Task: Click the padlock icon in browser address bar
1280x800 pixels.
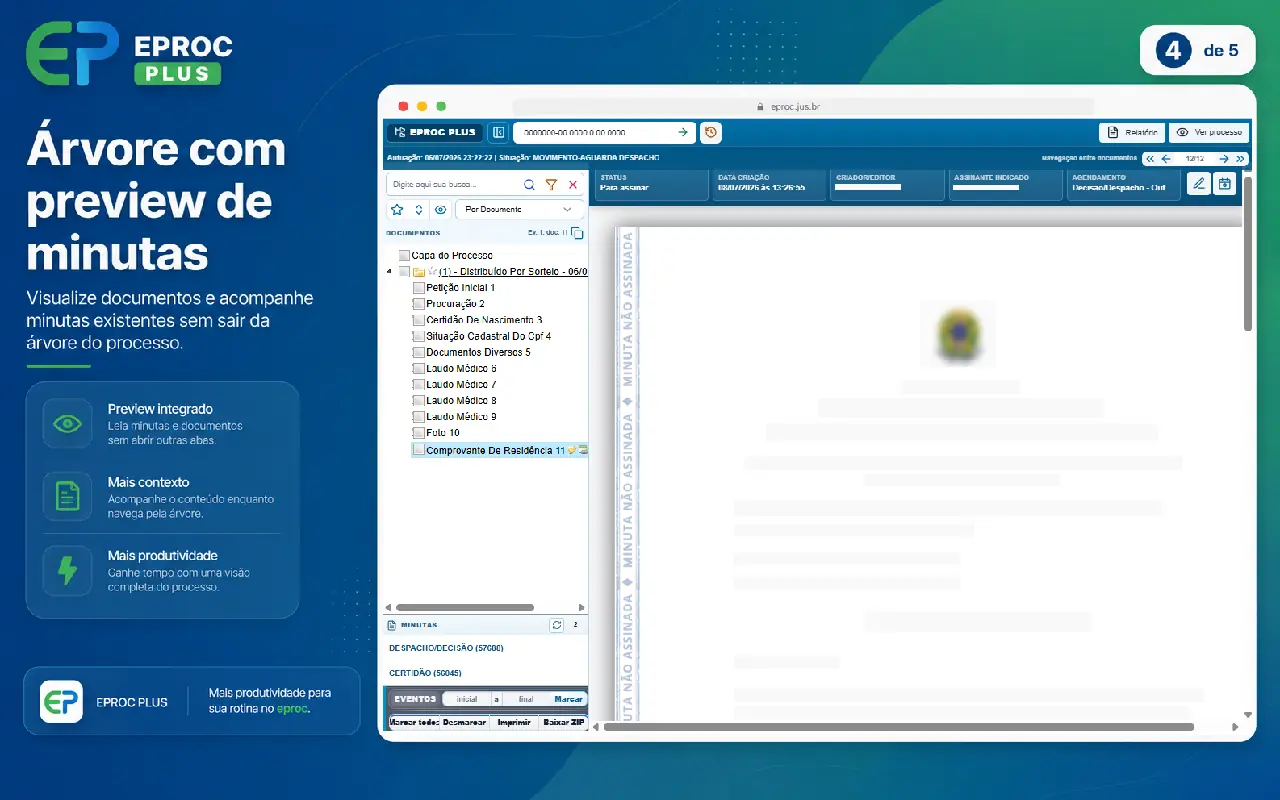Action: pos(760,106)
